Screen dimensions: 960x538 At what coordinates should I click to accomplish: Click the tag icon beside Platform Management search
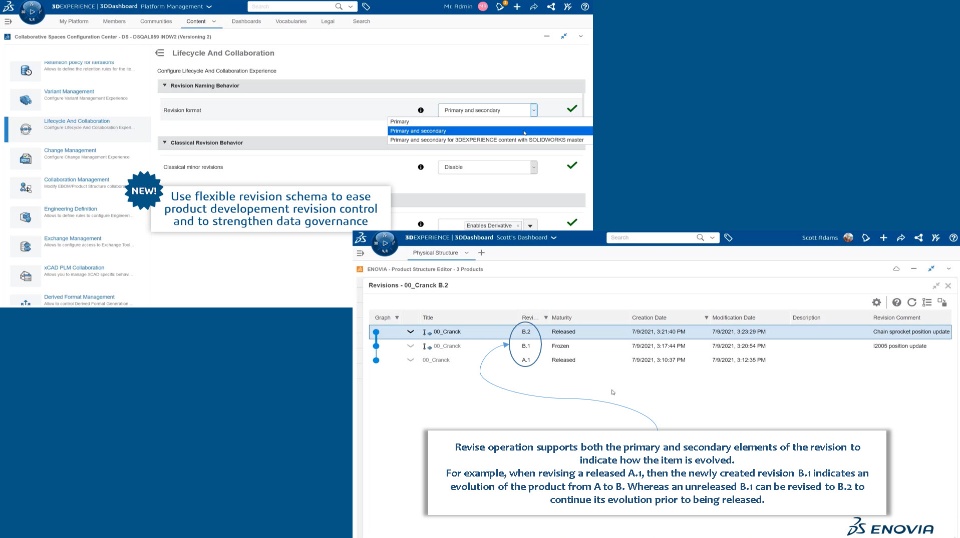pyautogui.click(x=366, y=7)
